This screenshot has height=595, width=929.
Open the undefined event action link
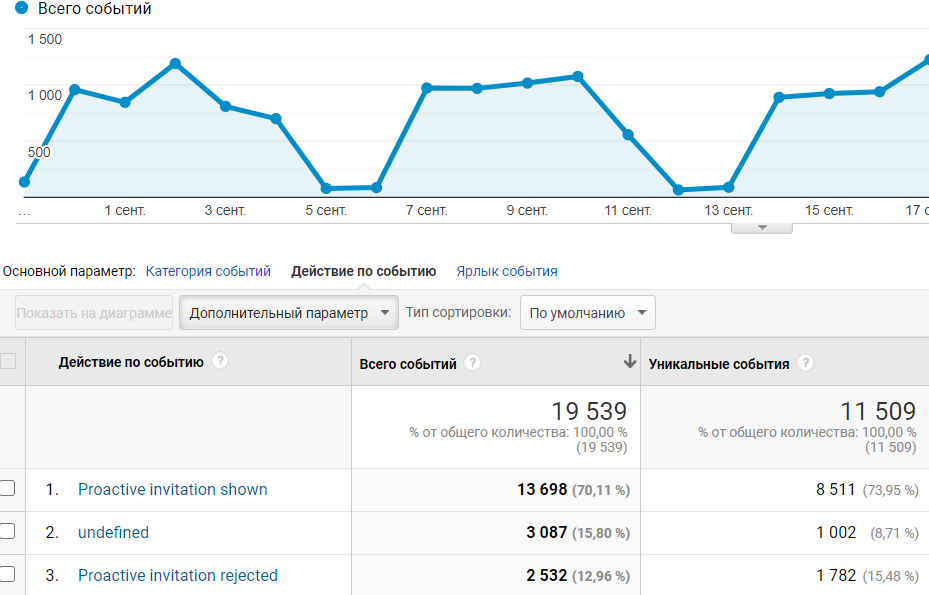113,533
